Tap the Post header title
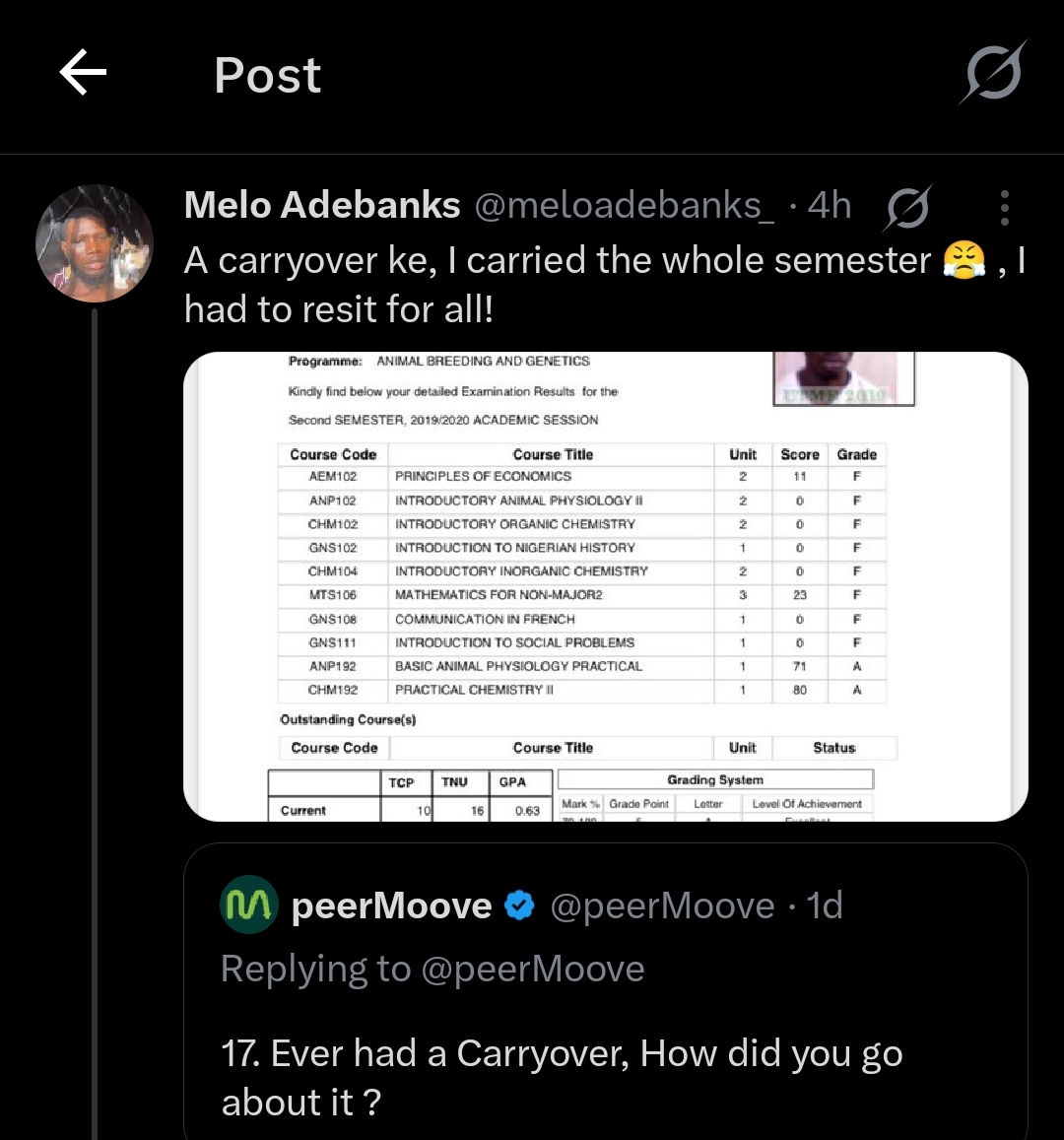Screen dimensions: 1064x1140 coord(267,75)
